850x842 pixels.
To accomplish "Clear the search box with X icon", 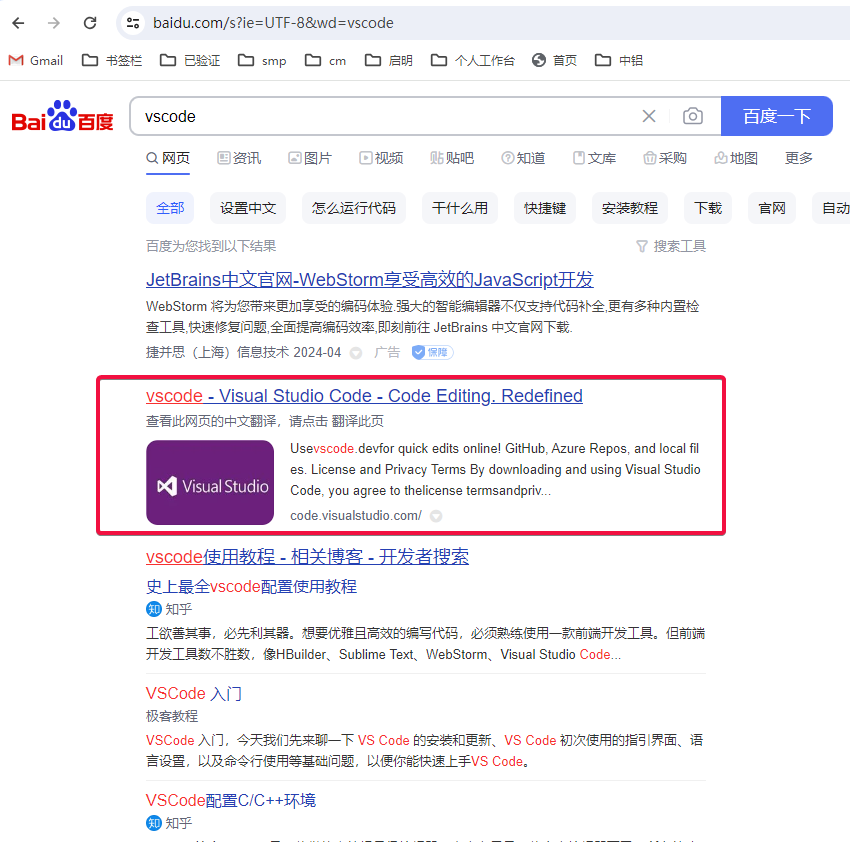I will click(649, 116).
